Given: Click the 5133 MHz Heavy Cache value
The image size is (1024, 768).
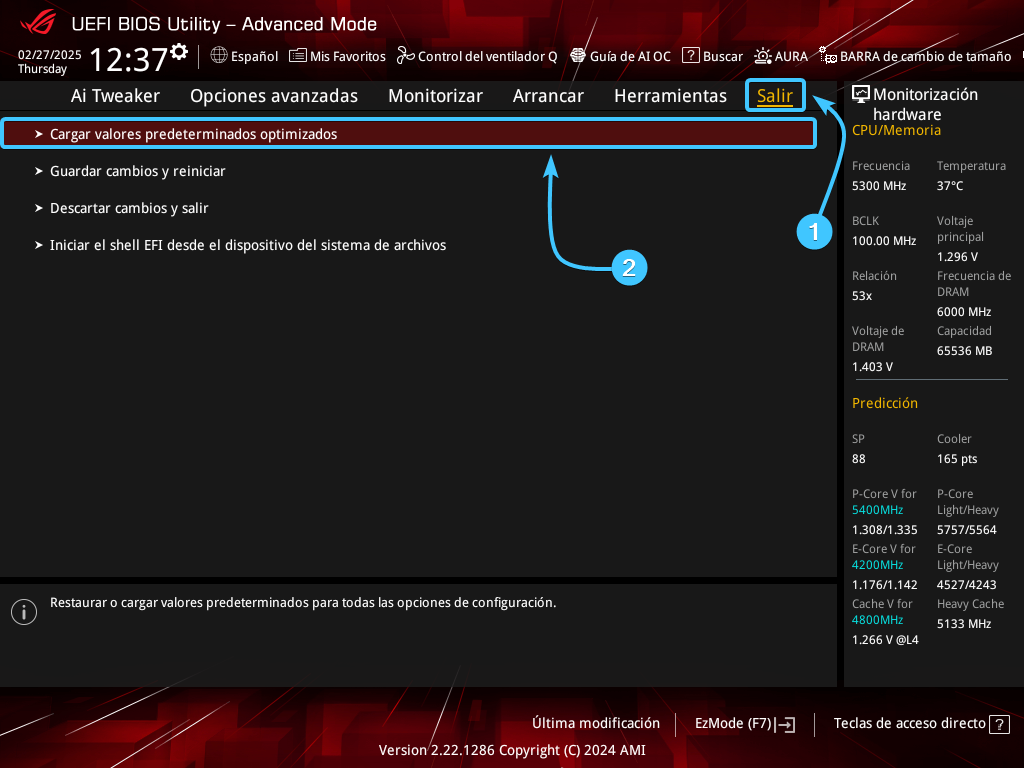Looking at the screenshot, I should pos(964,624).
